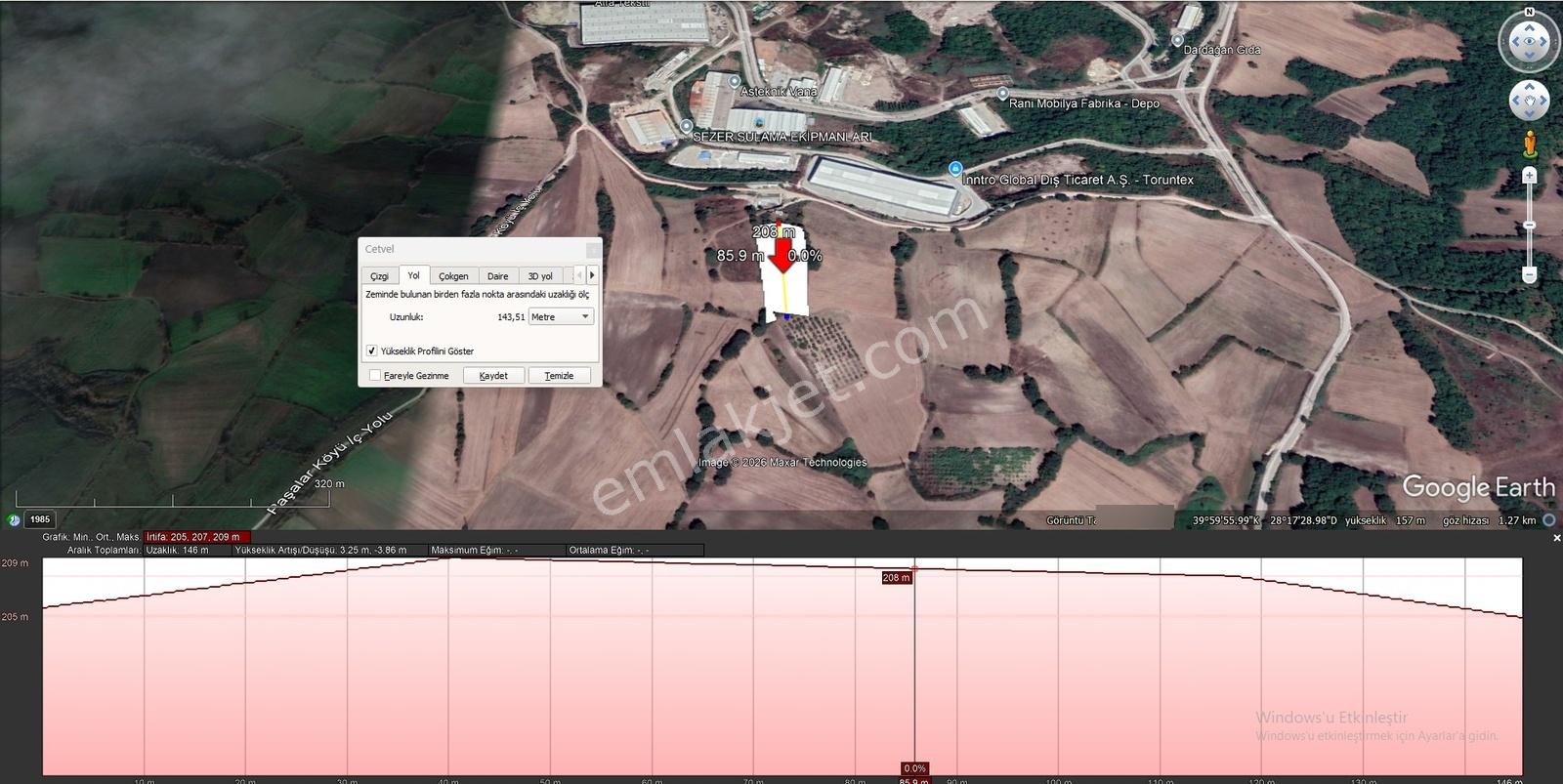This screenshot has width=1563, height=784.
Task: Zoom out with the bottom minus button
Action: [x=1530, y=275]
